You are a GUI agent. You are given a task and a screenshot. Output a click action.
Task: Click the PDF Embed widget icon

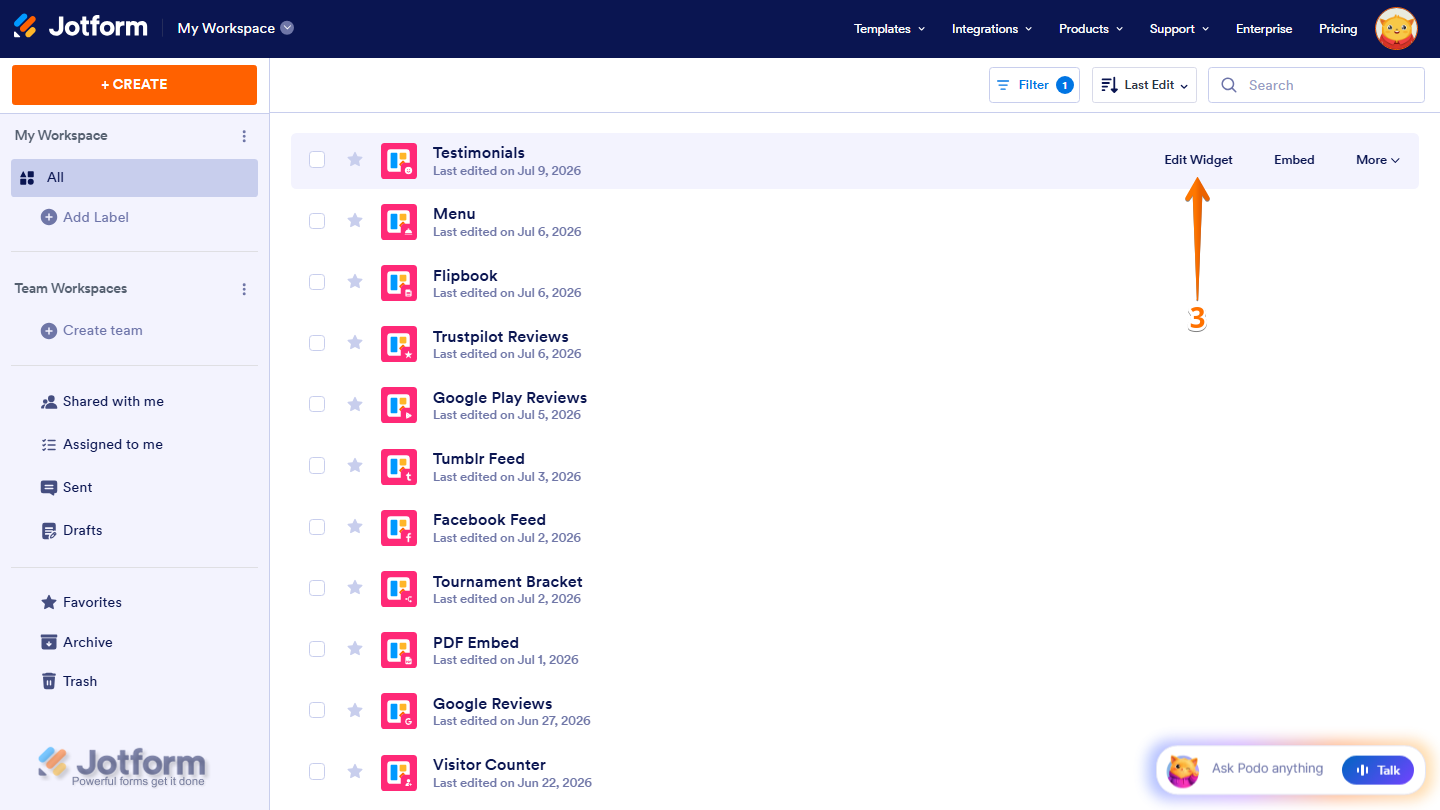(399, 650)
